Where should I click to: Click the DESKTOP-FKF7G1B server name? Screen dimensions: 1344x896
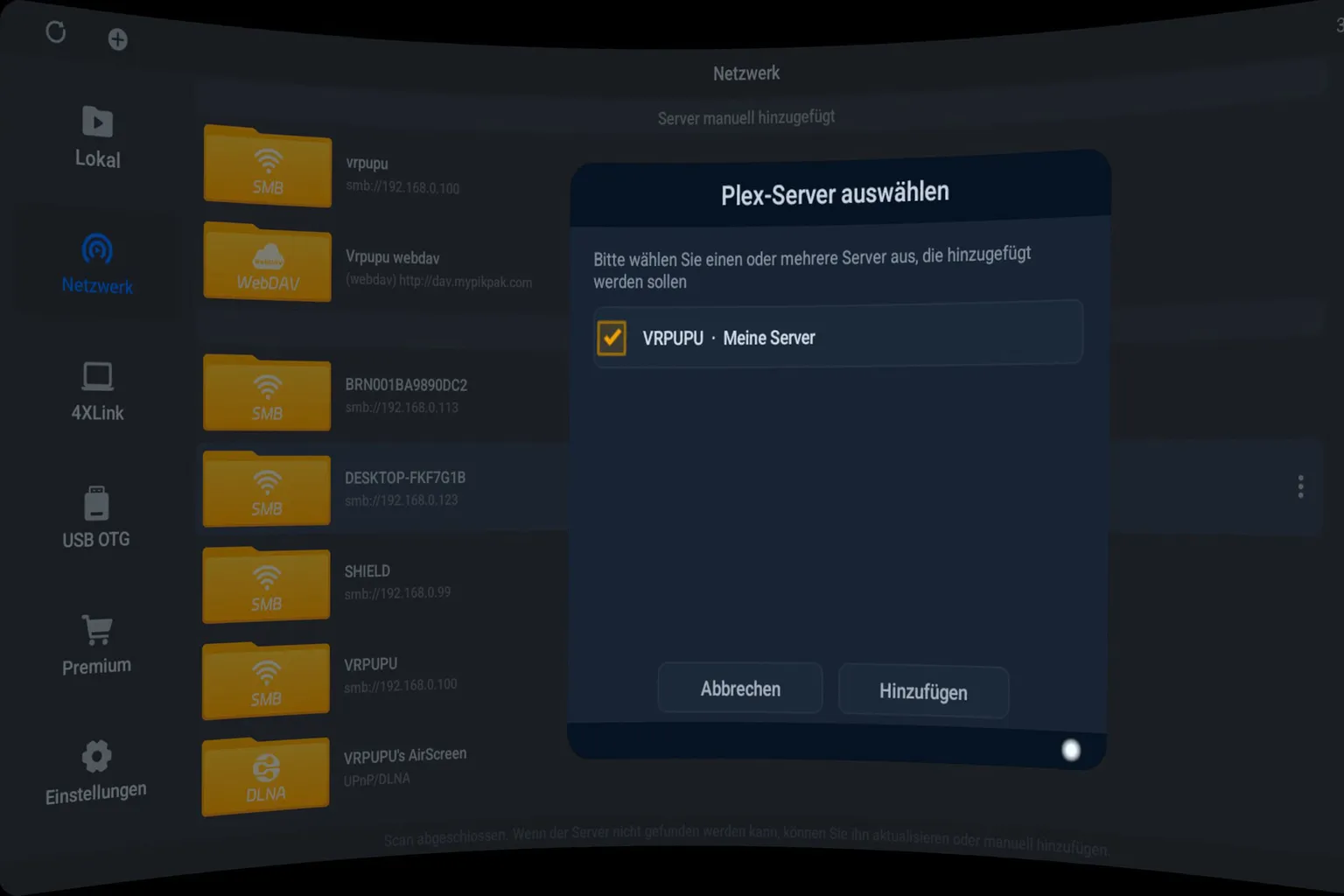pyautogui.click(x=405, y=477)
